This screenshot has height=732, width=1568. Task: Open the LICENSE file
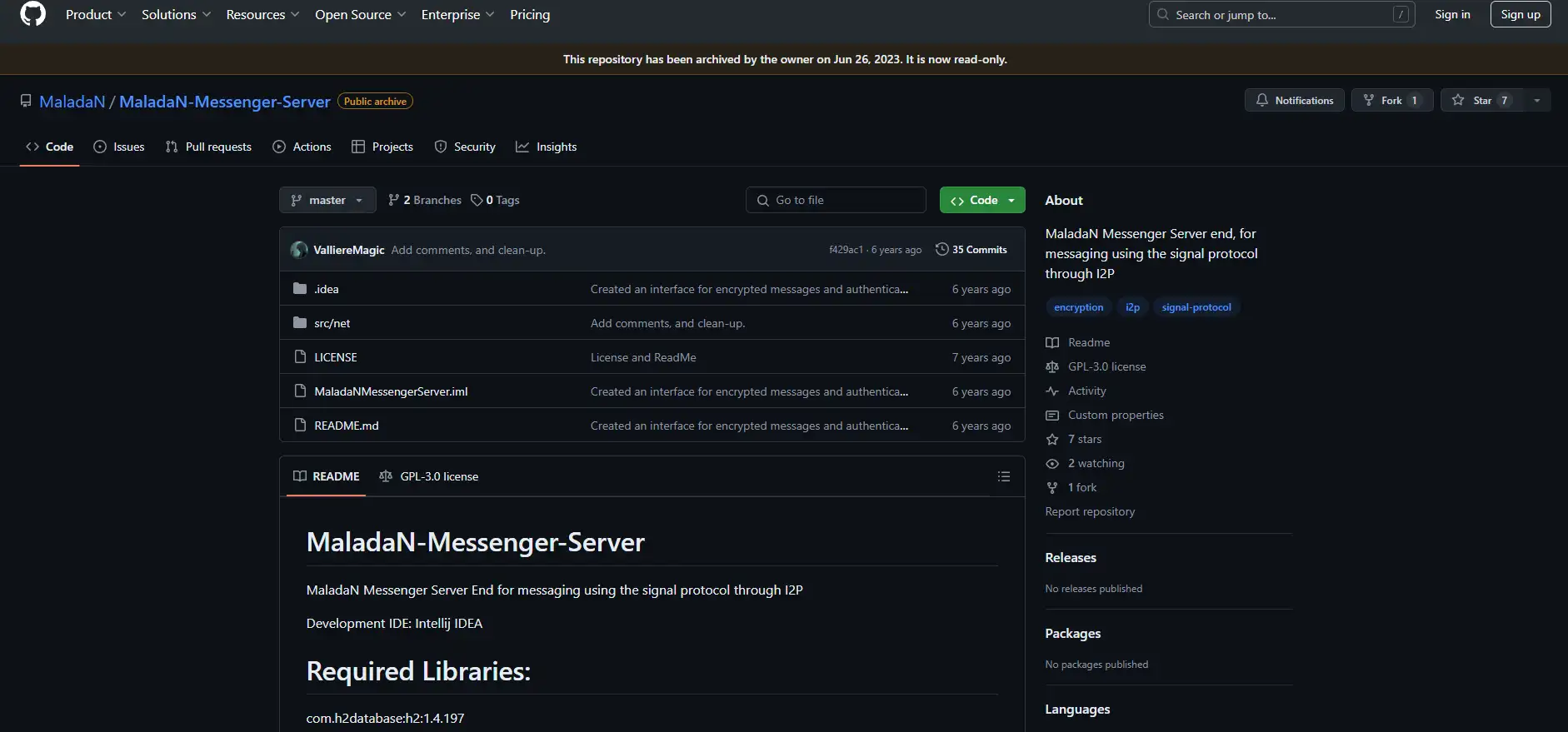pyautogui.click(x=336, y=357)
